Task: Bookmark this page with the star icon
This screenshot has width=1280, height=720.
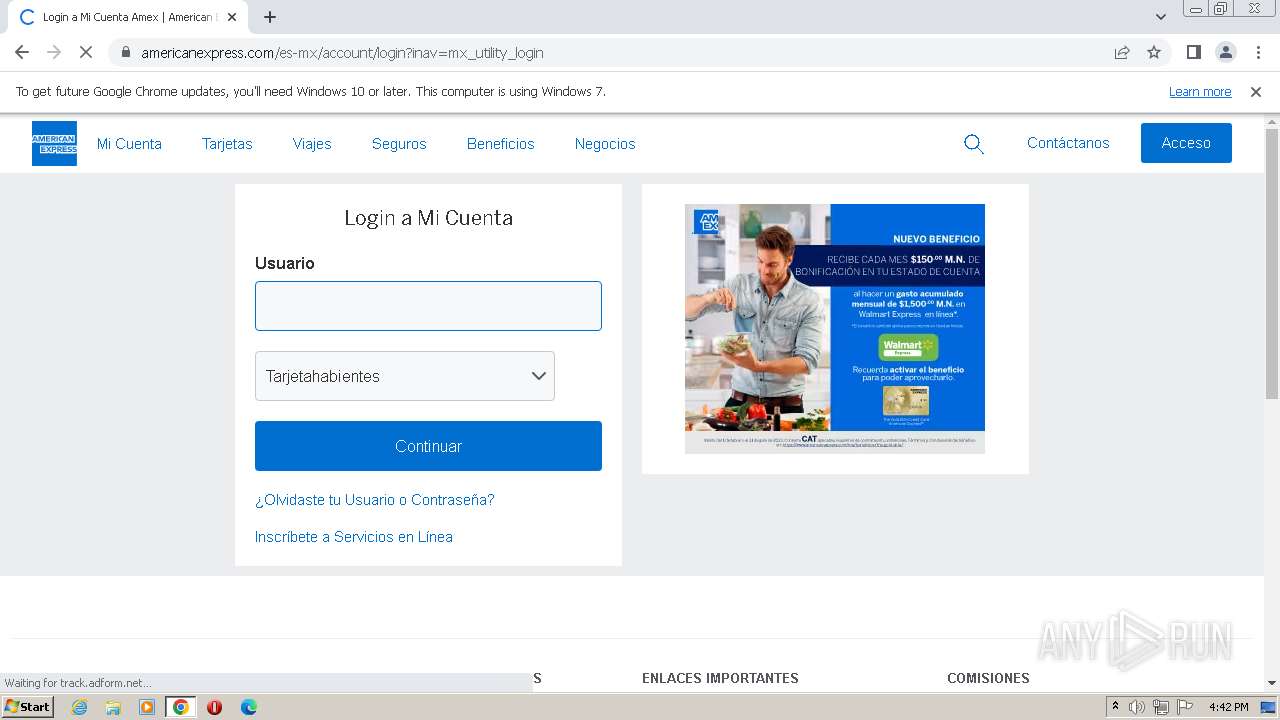Action: point(1154,52)
